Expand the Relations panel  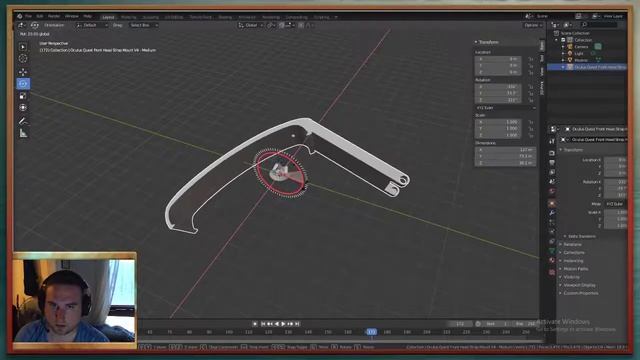(572, 244)
